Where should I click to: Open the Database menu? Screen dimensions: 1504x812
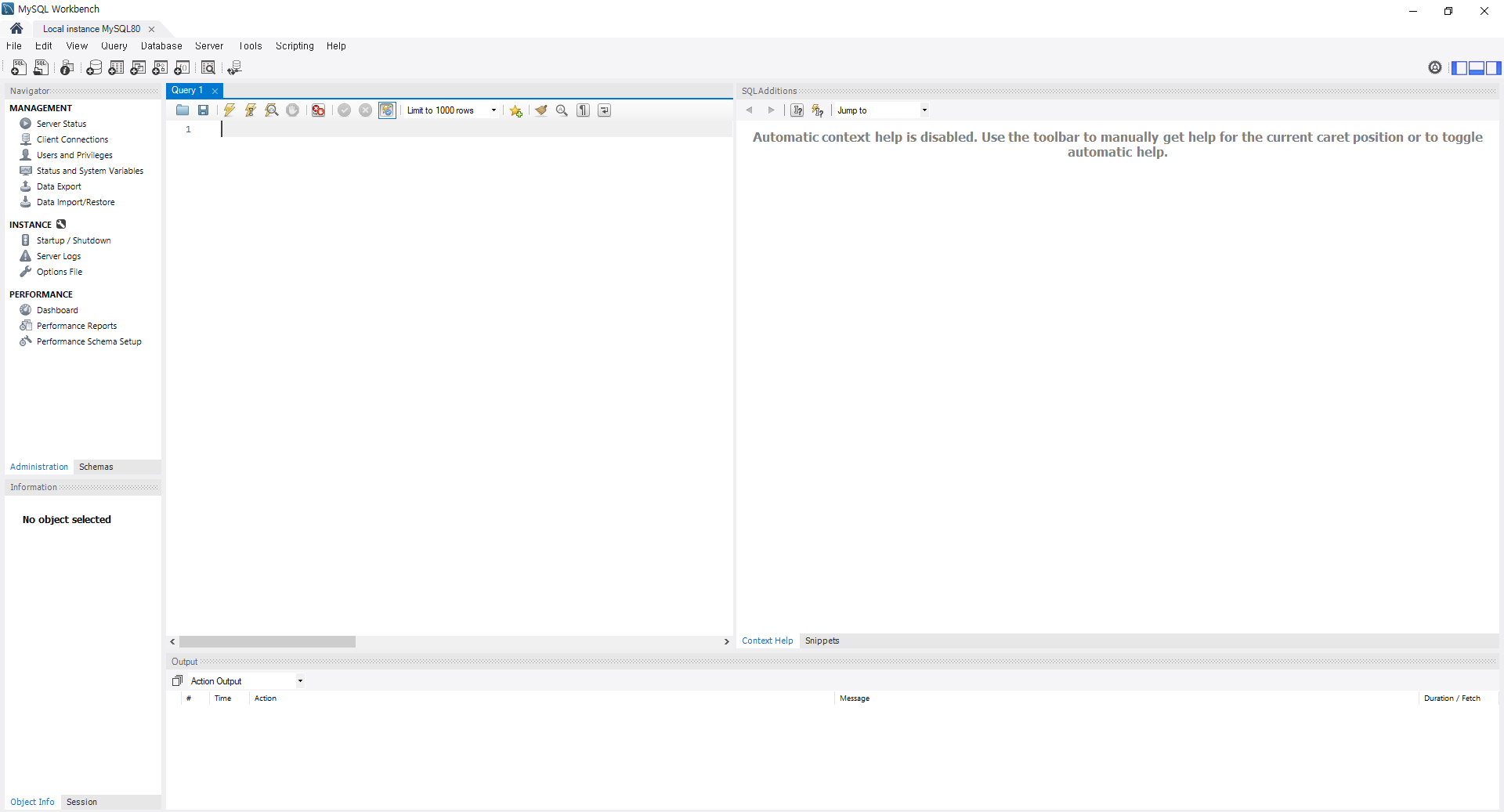click(x=161, y=46)
